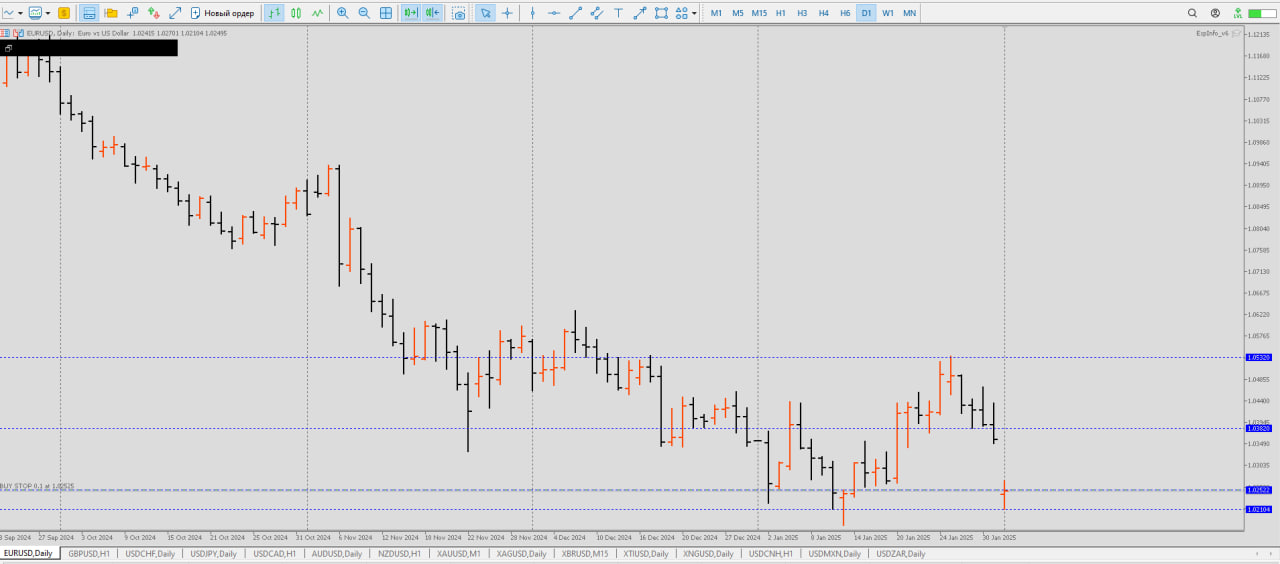Click the LVL signals icon
Image resolution: width=1280 pixels, height=564 pixels.
pyautogui.click(x=1238, y=13)
